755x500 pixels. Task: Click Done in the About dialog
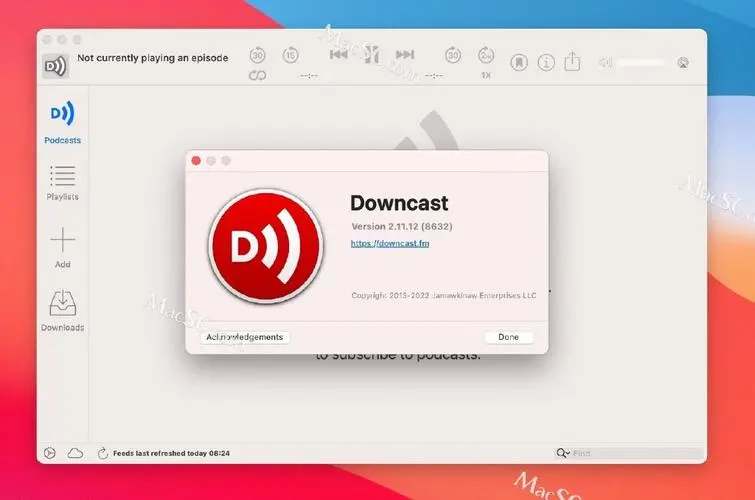click(x=508, y=337)
